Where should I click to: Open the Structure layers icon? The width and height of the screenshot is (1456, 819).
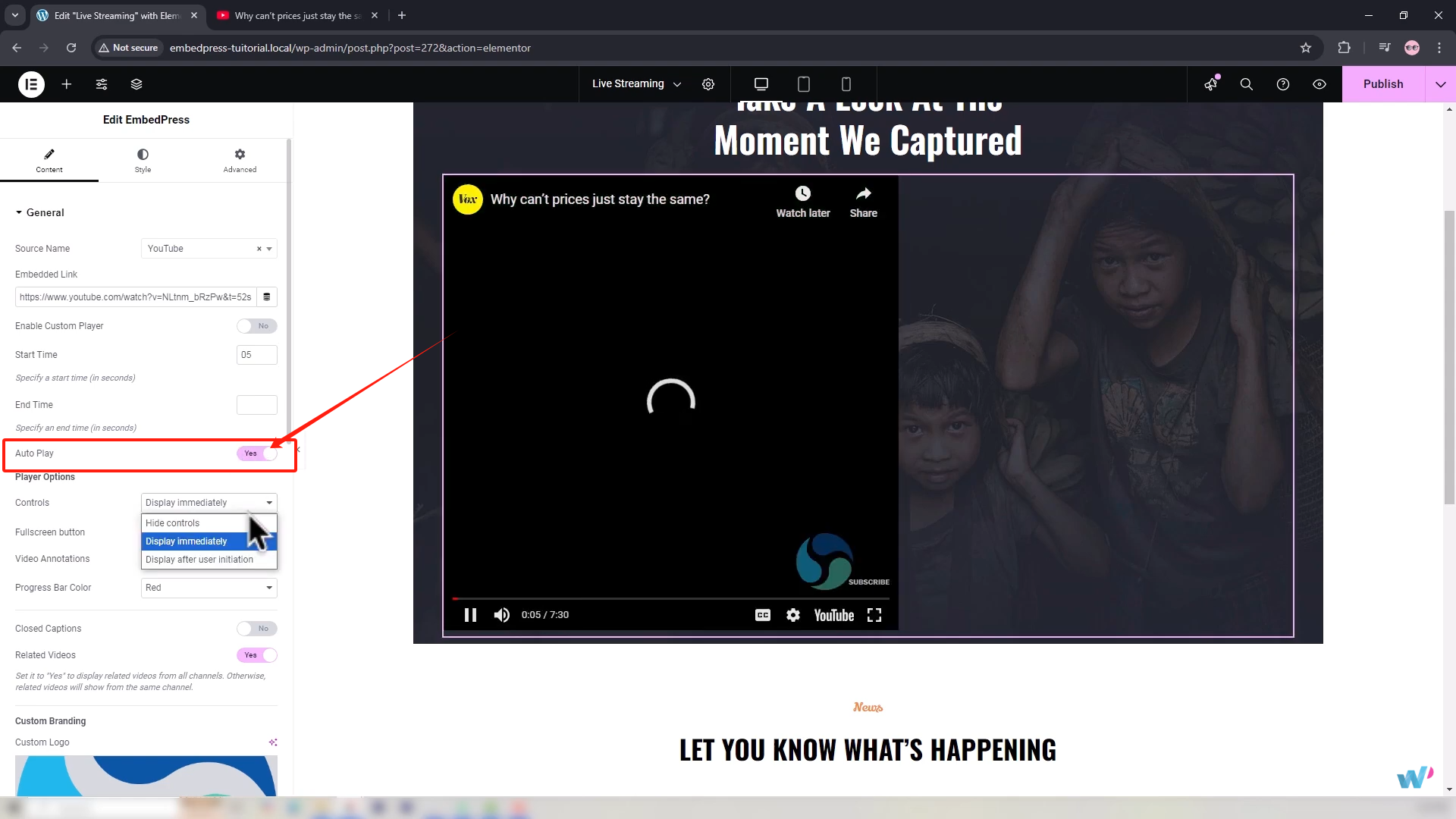coord(136,84)
